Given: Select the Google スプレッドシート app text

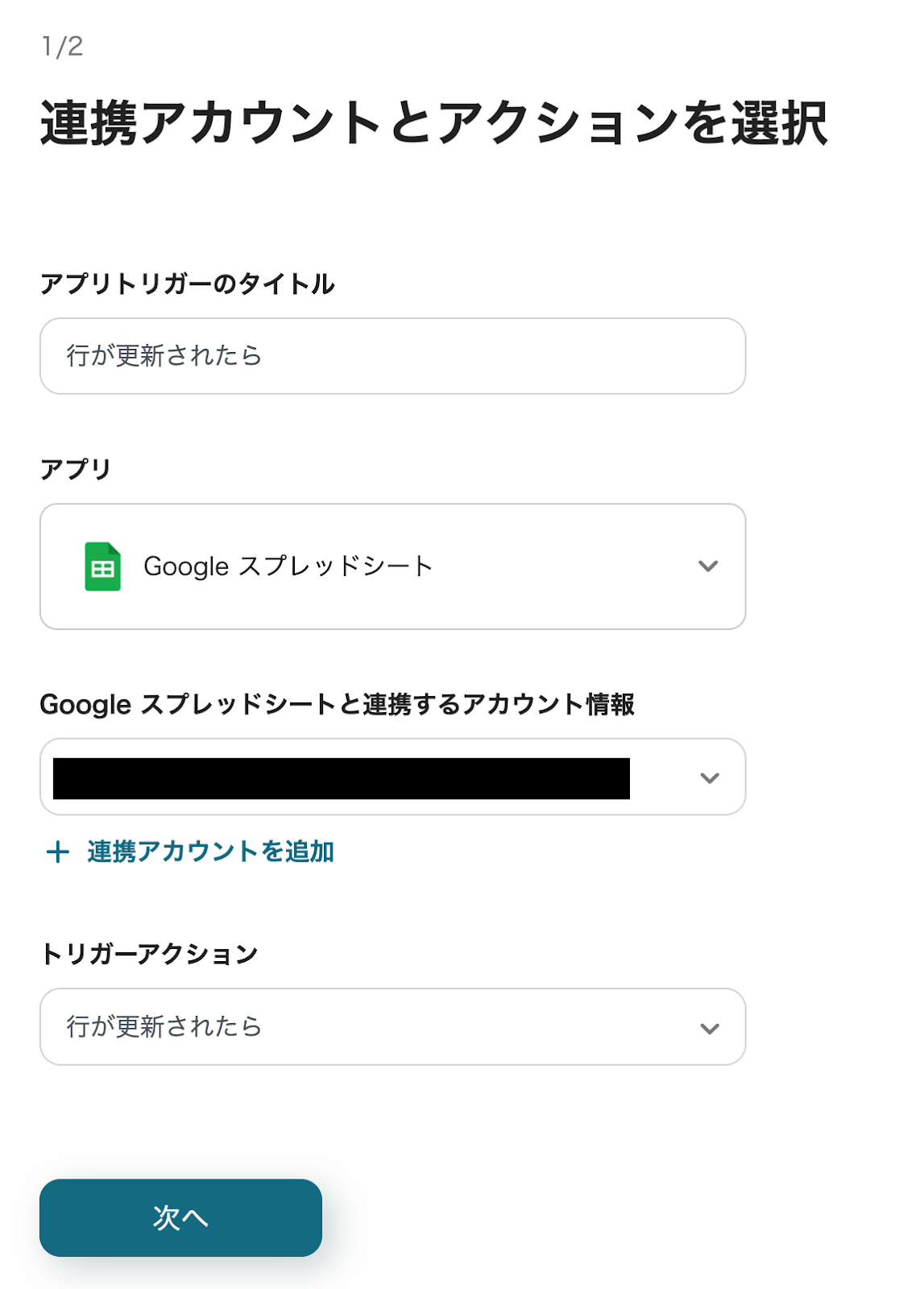Looking at the screenshot, I should [x=288, y=566].
